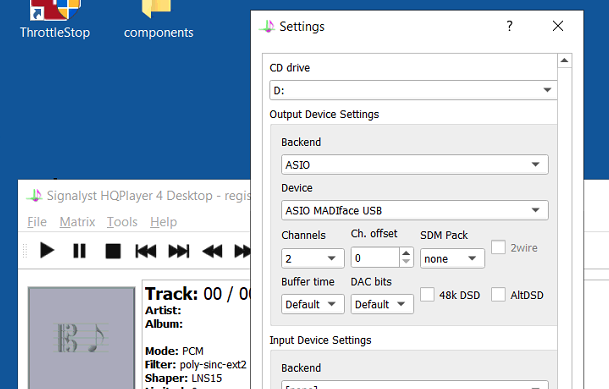Open the ThrottleStop desktop shortcut
Viewport: 609px width, 389px height.
55,19
